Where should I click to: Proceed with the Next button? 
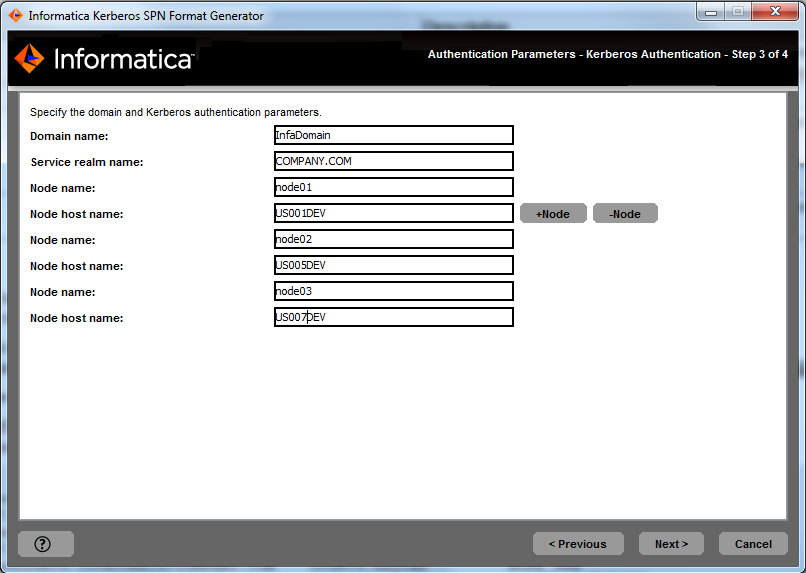(671, 544)
